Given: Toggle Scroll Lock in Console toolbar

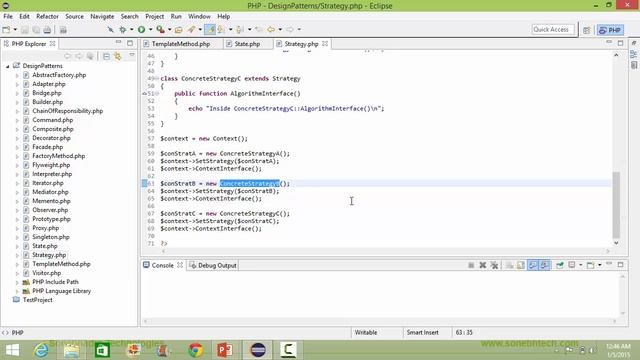Looking at the screenshot, I should 521,265.
